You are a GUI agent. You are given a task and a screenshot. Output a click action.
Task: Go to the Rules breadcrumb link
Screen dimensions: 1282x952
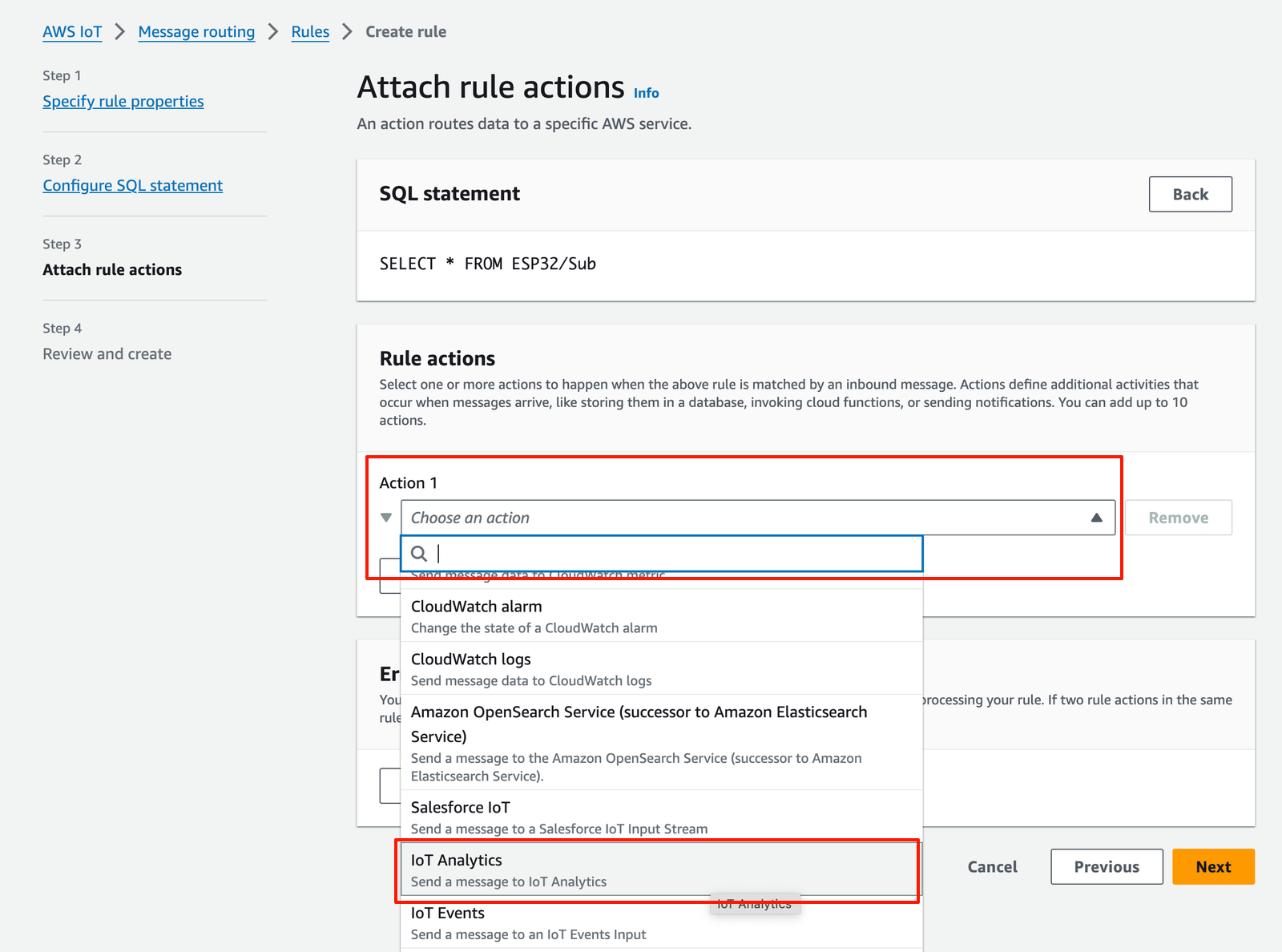coord(310,32)
